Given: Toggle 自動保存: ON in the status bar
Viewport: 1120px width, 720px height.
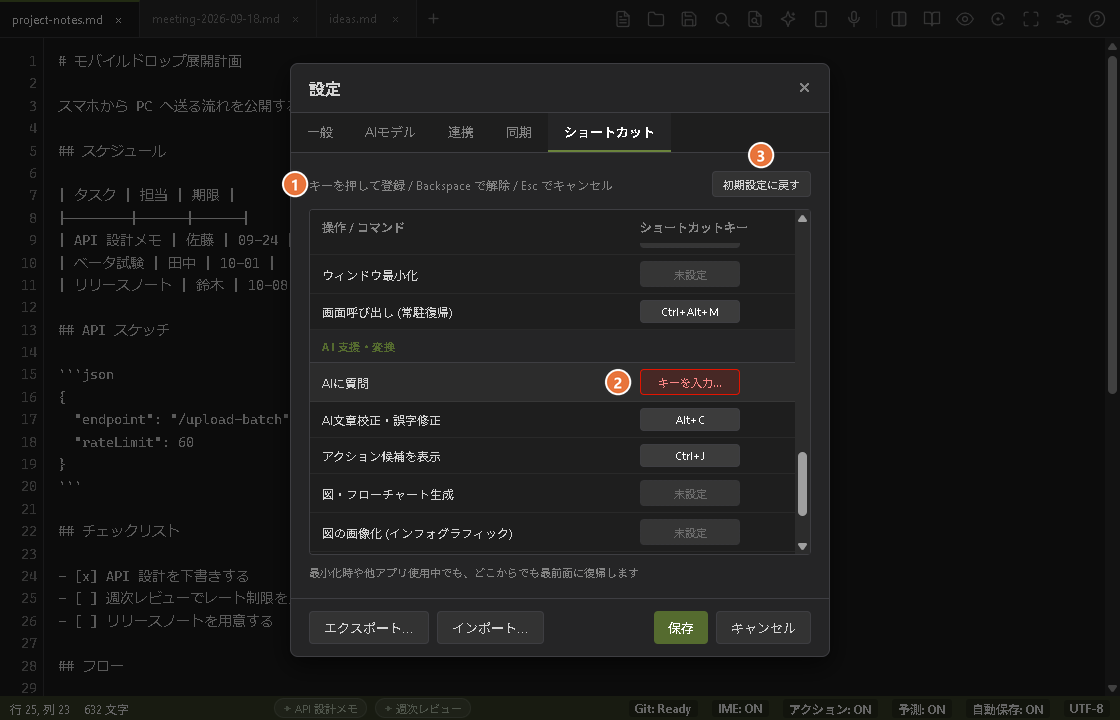Looking at the screenshot, I should 1008,709.
